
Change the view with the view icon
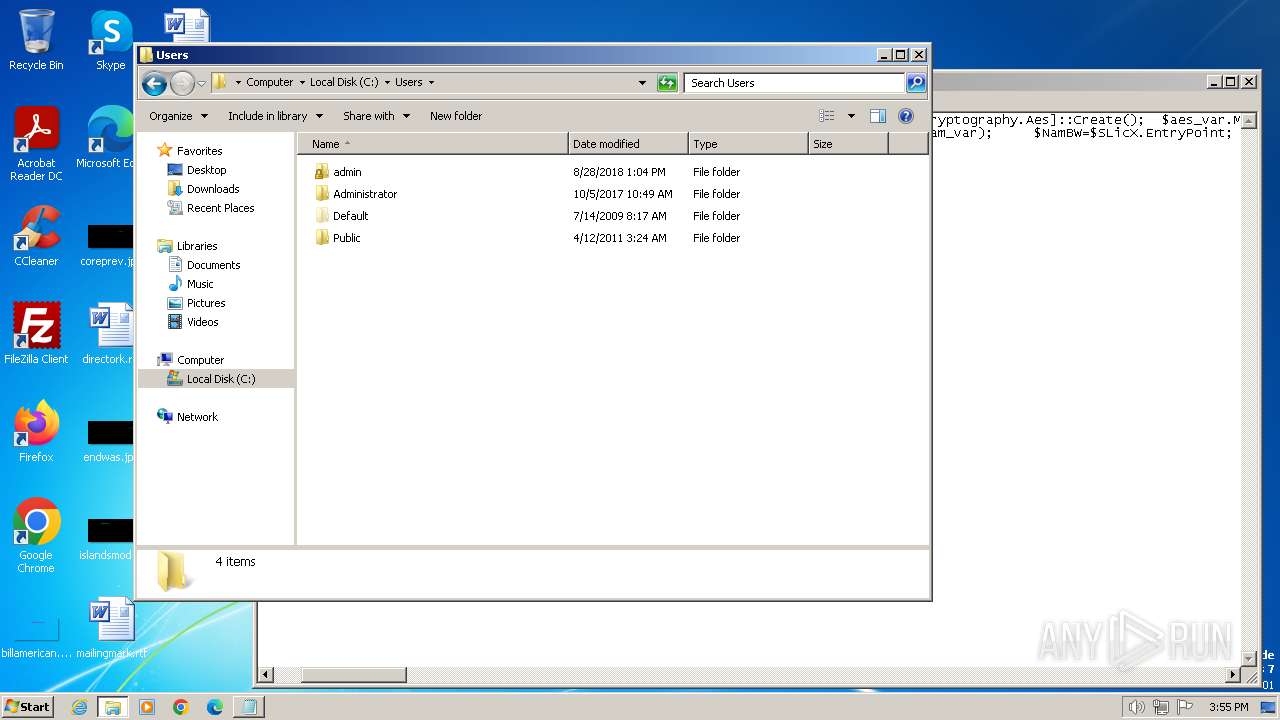(826, 116)
